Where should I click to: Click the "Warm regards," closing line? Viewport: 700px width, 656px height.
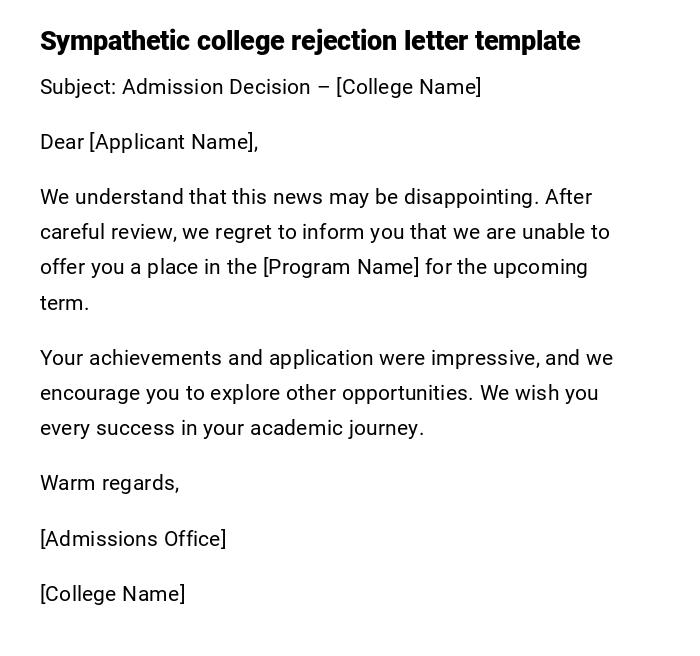coord(110,483)
